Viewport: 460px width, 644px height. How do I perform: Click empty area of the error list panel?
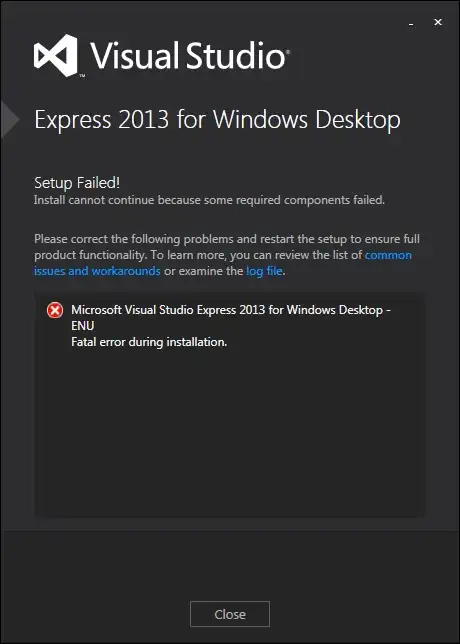(232, 431)
